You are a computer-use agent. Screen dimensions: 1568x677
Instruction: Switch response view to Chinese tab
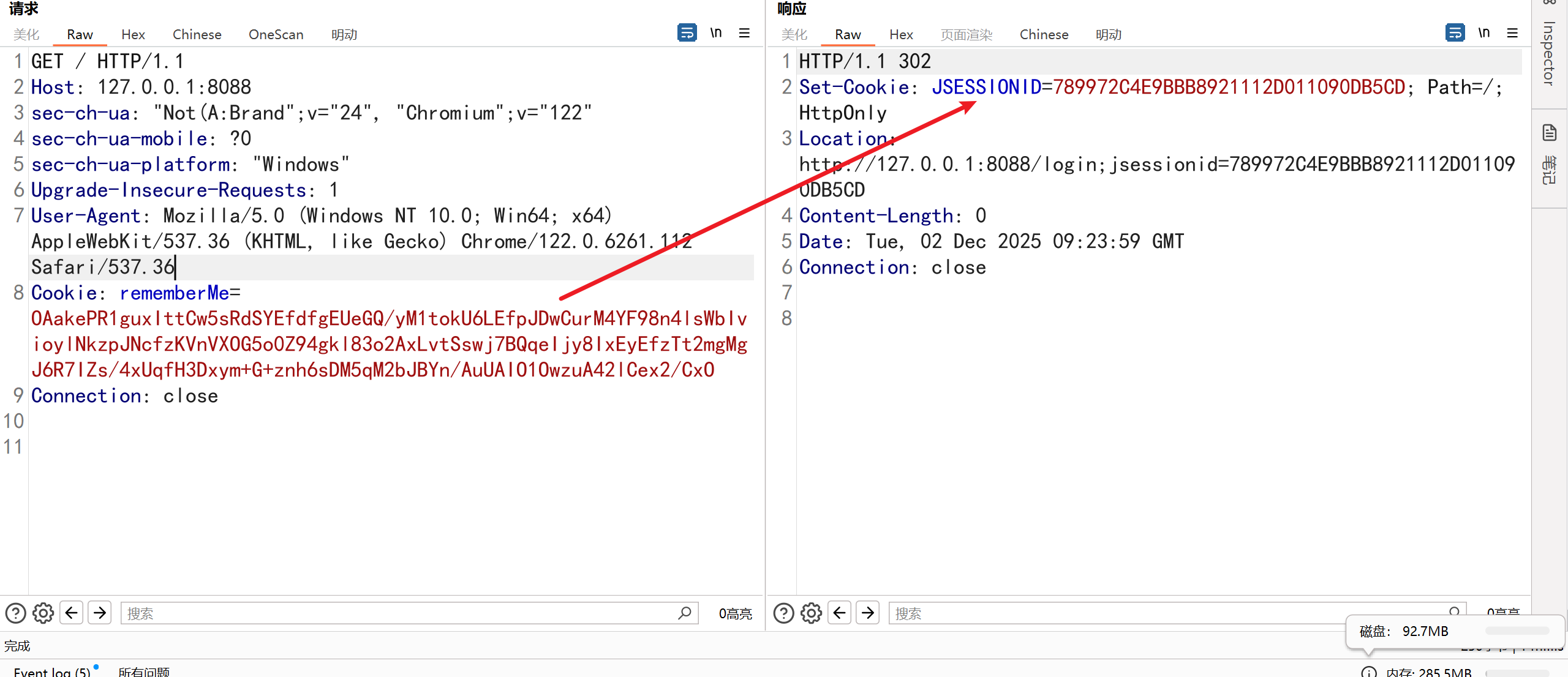1044,34
